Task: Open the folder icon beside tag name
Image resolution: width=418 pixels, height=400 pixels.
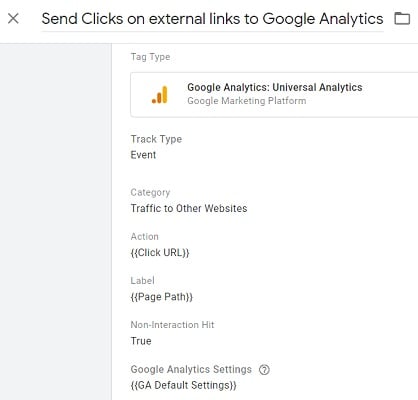Action: (402, 18)
